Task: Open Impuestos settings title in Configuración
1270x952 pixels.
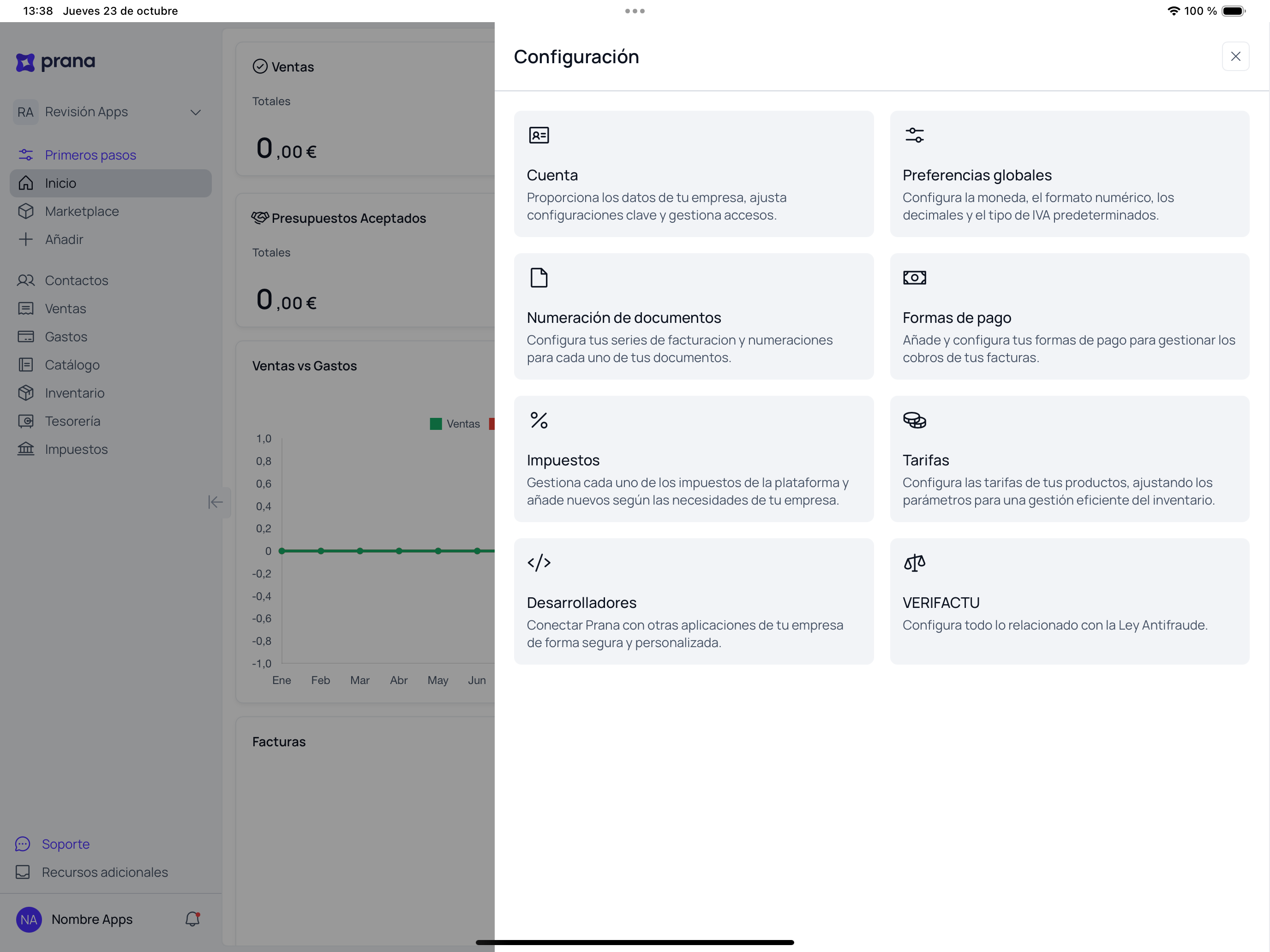Action: [x=563, y=460]
